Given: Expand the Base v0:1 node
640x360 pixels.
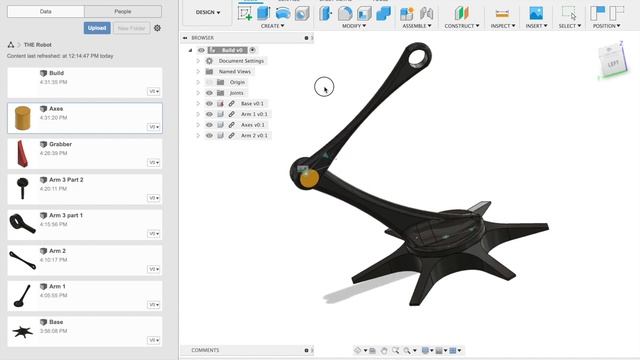Looking at the screenshot, I should [x=198, y=104].
